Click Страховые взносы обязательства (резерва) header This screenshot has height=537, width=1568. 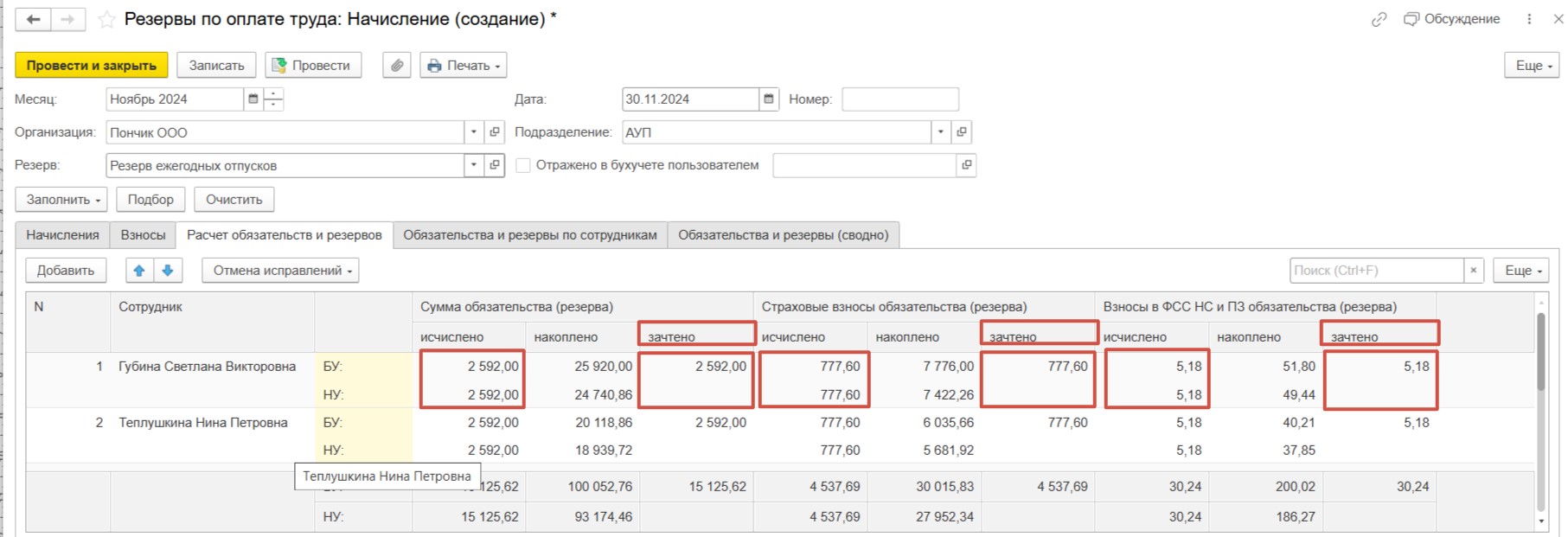[x=894, y=307]
